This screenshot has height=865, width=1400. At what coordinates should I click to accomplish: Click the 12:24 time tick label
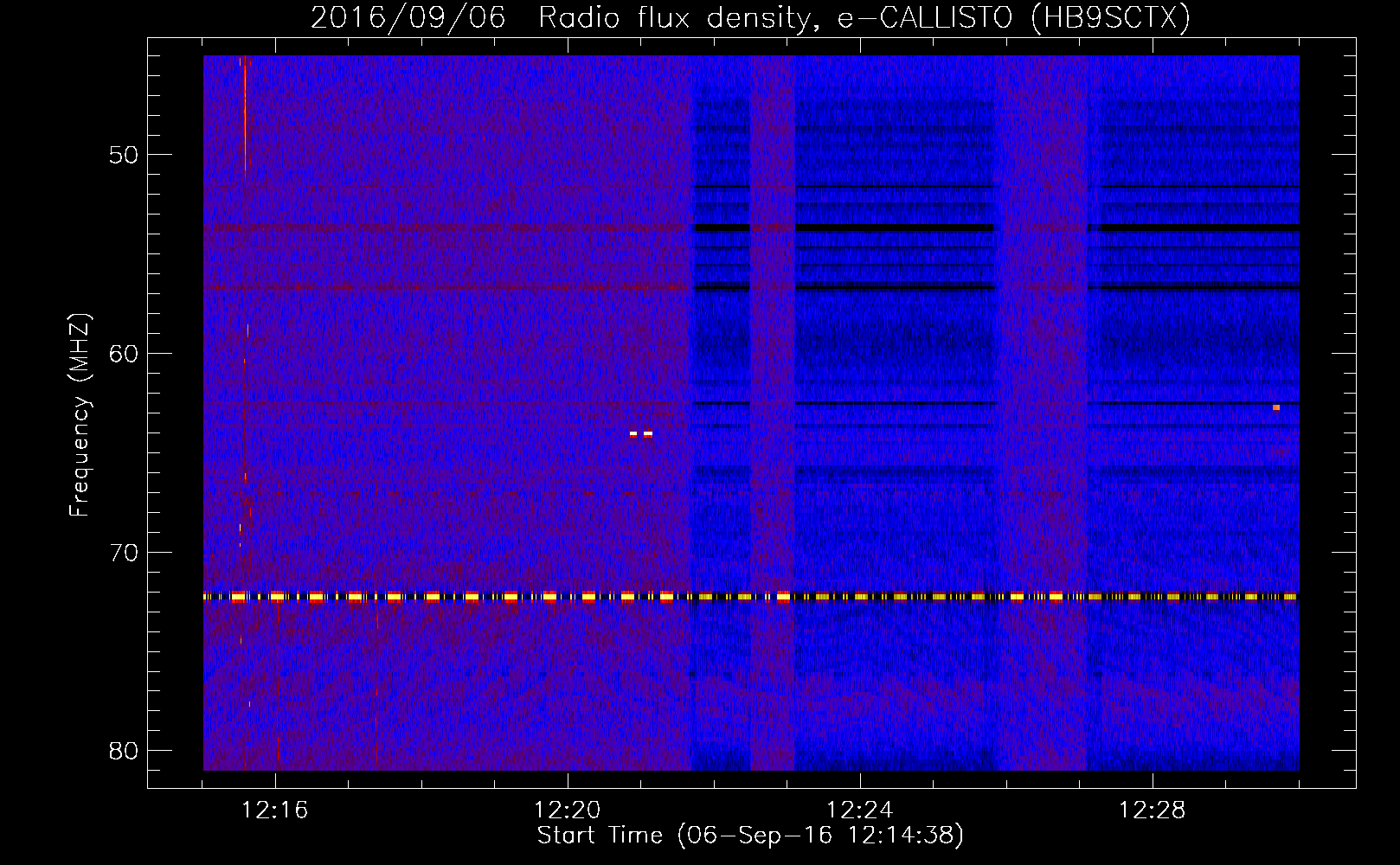pos(860,811)
